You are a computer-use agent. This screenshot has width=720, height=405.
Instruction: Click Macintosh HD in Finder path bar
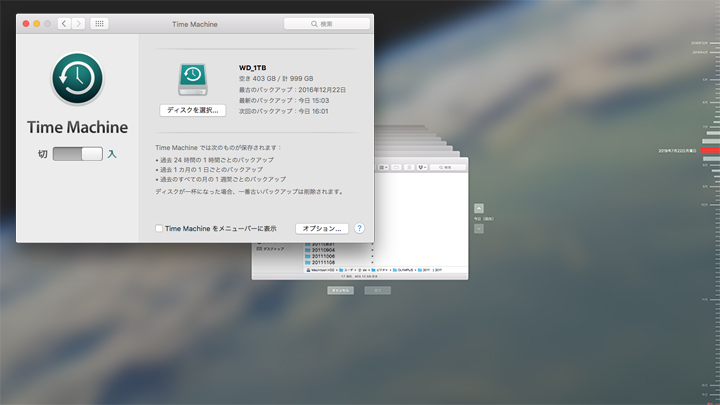[x=321, y=270]
